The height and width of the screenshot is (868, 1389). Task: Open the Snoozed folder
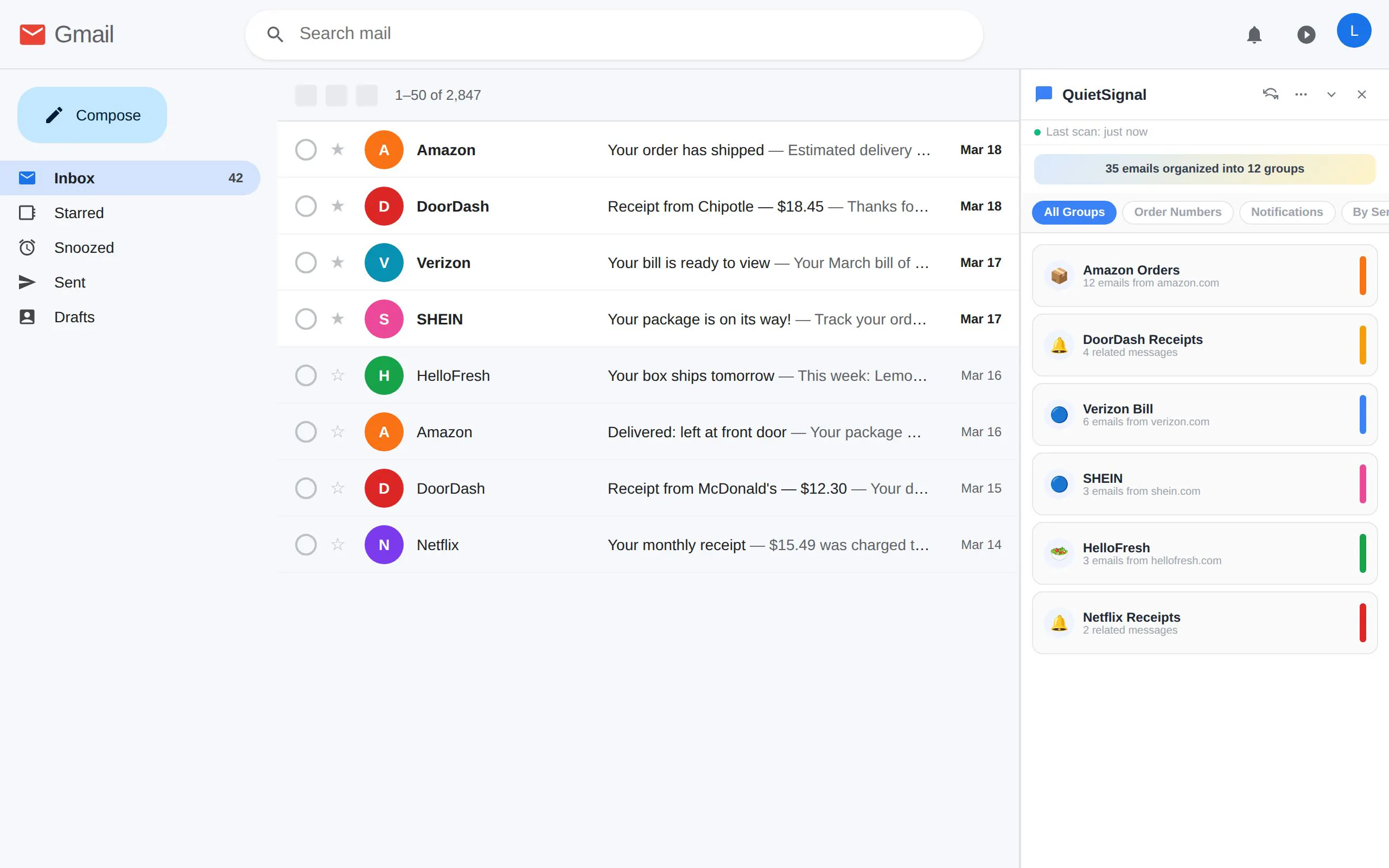pyautogui.click(x=130, y=247)
